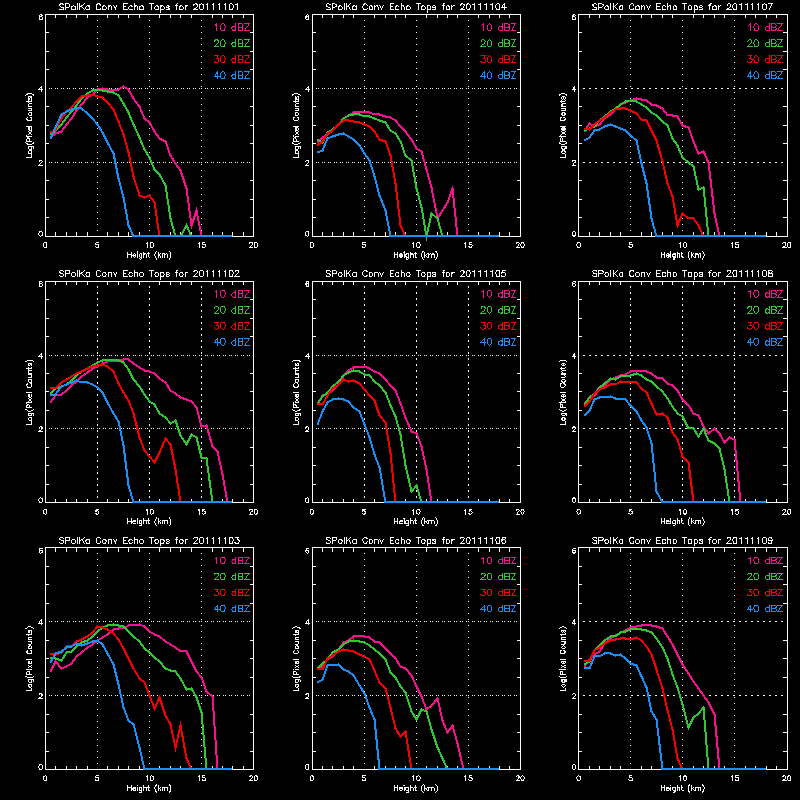The width and height of the screenshot is (800, 800).
Task: Click 10 dBZ legend text in 20111107 plot
Action: [765, 28]
